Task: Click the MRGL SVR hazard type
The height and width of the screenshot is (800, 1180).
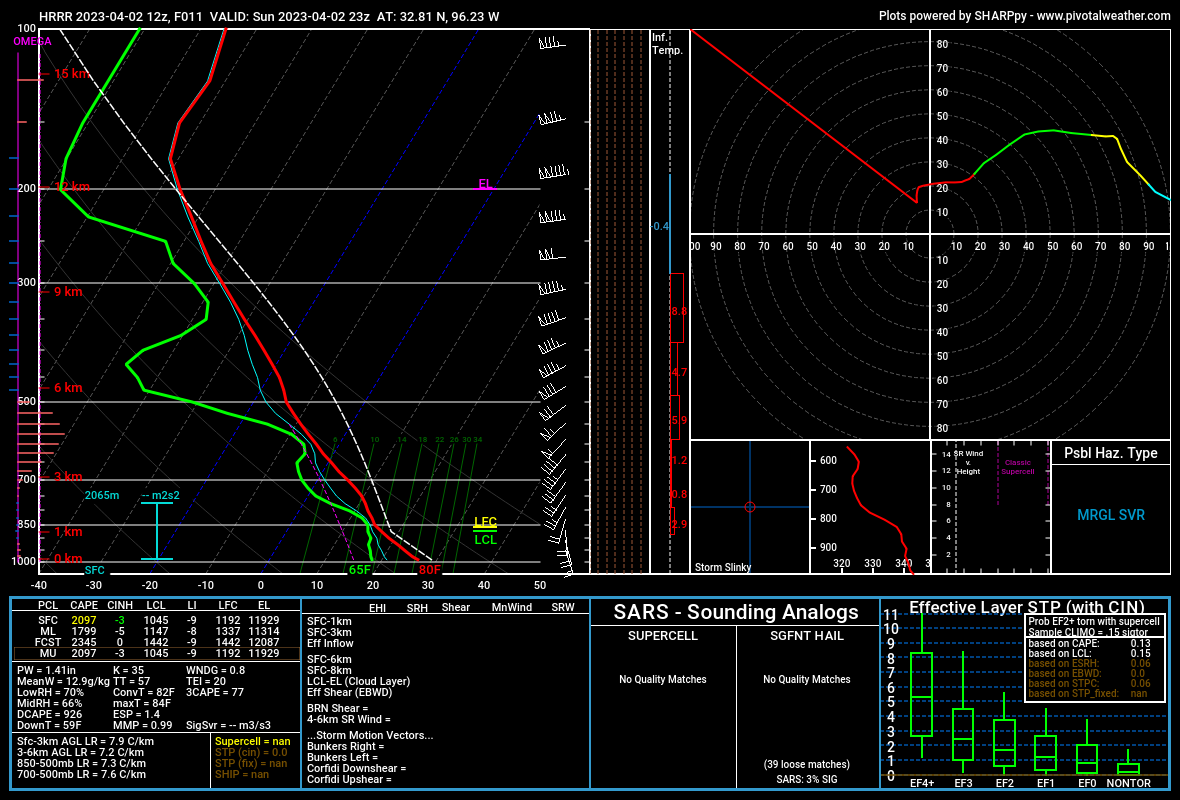Action: 1111,515
